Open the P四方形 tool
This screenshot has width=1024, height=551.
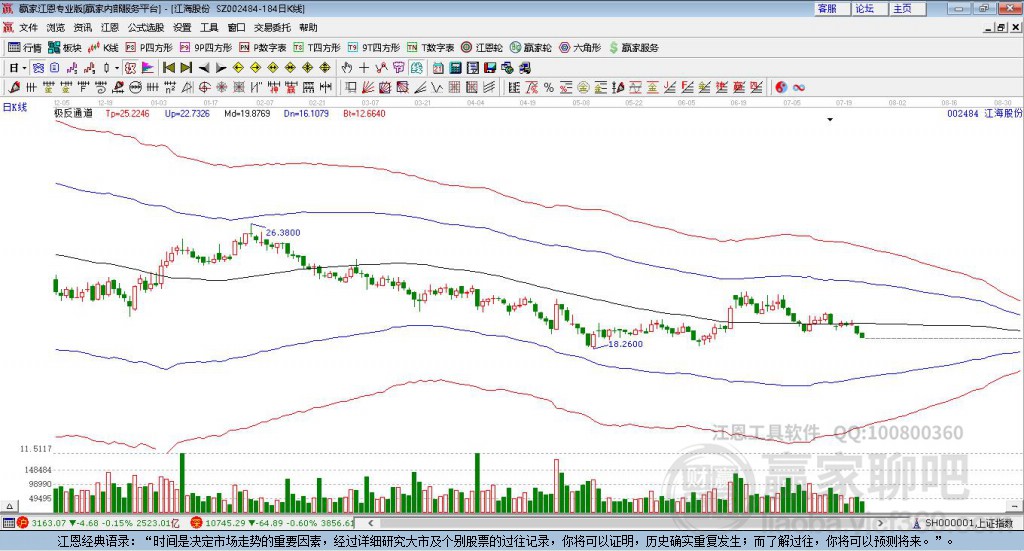(149, 48)
